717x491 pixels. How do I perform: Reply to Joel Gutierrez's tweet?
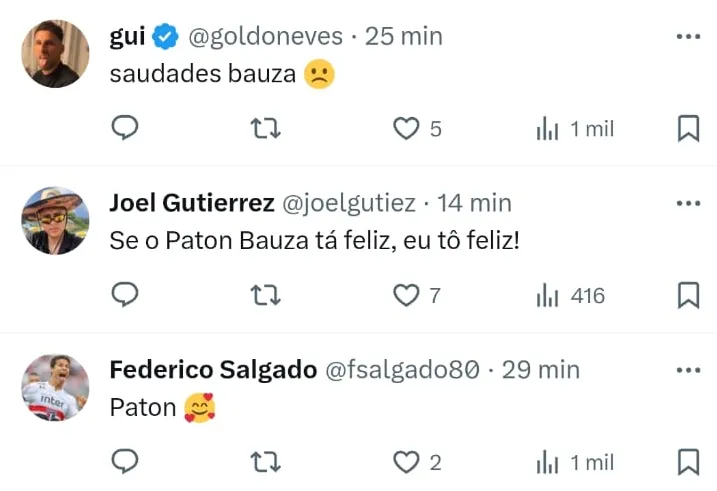pyautogui.click(x=124, y=295)
